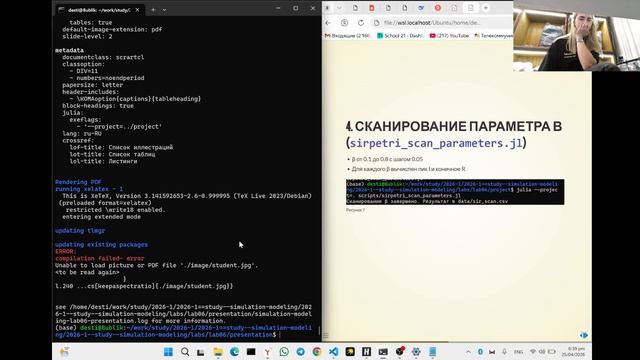Close the desti@Bublik terminal tab
The image size is (640, 360).
pyautogui.click(x=138, y=10)
